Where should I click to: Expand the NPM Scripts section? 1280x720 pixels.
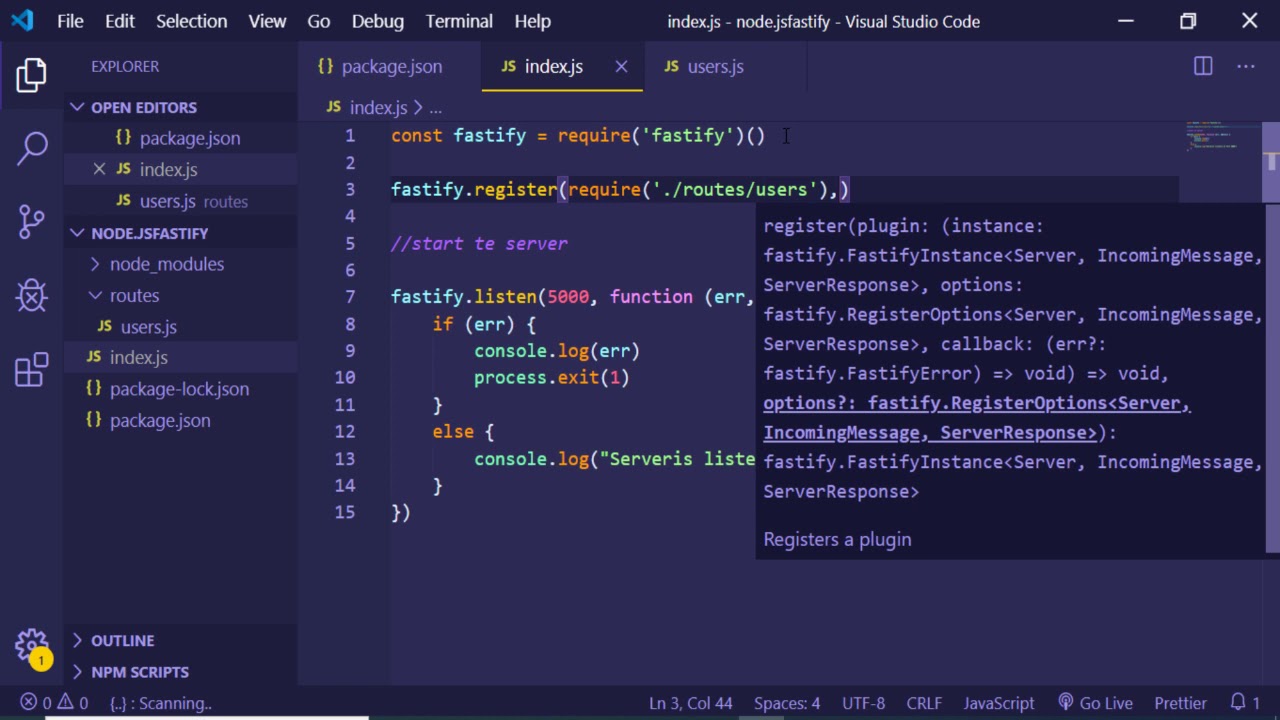tap(139, 672)
